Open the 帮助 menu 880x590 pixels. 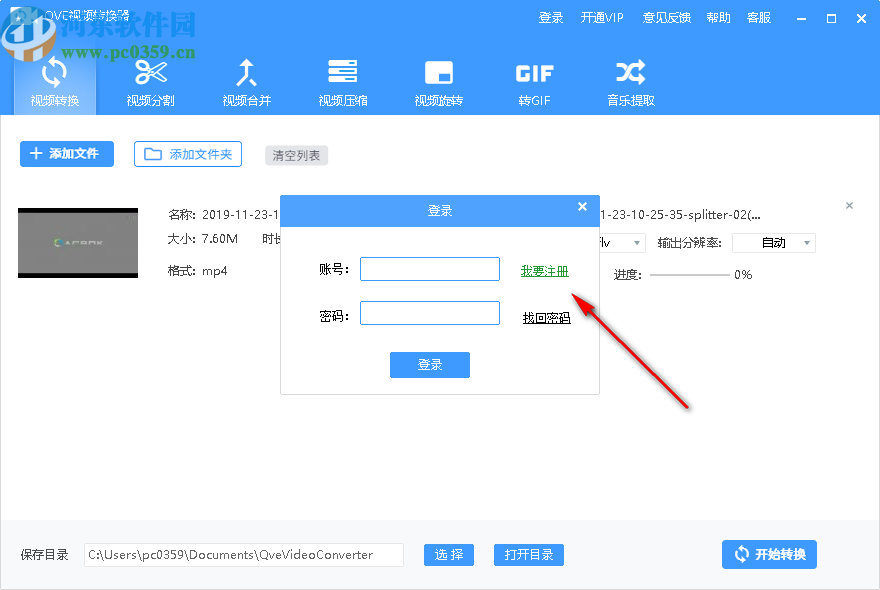click(718, 17)
